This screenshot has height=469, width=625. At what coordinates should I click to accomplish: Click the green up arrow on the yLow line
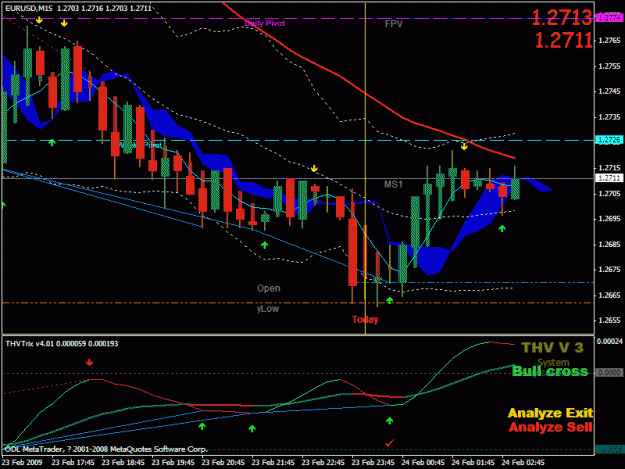click(x=389, y=300)
